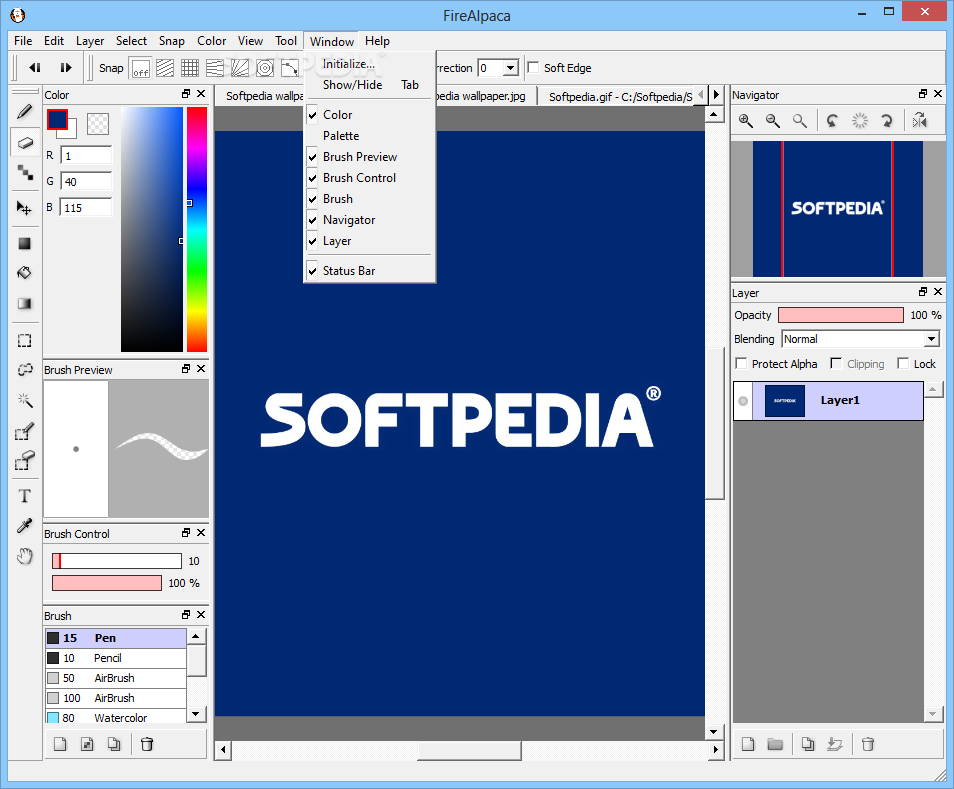The height and width of the screenshot is (789, 954).
Task: Select the AirBrush 50 brush
Action: coord(116,678)
